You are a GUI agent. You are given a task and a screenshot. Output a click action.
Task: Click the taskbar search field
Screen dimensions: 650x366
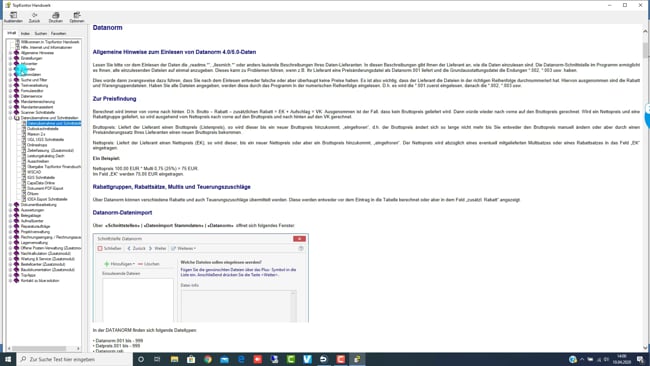(x=75, y=359)
